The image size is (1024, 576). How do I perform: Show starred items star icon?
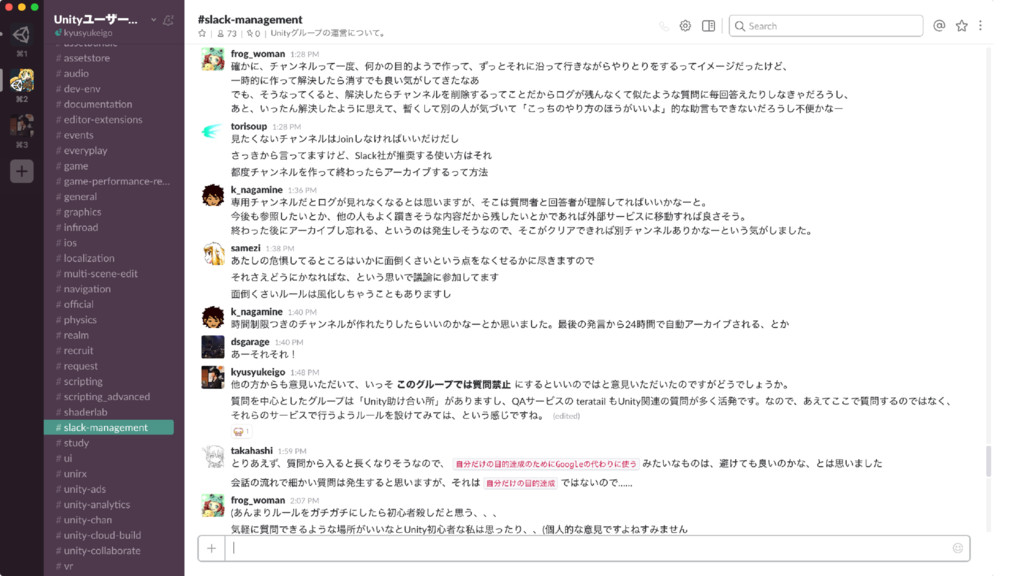(961, 25)
